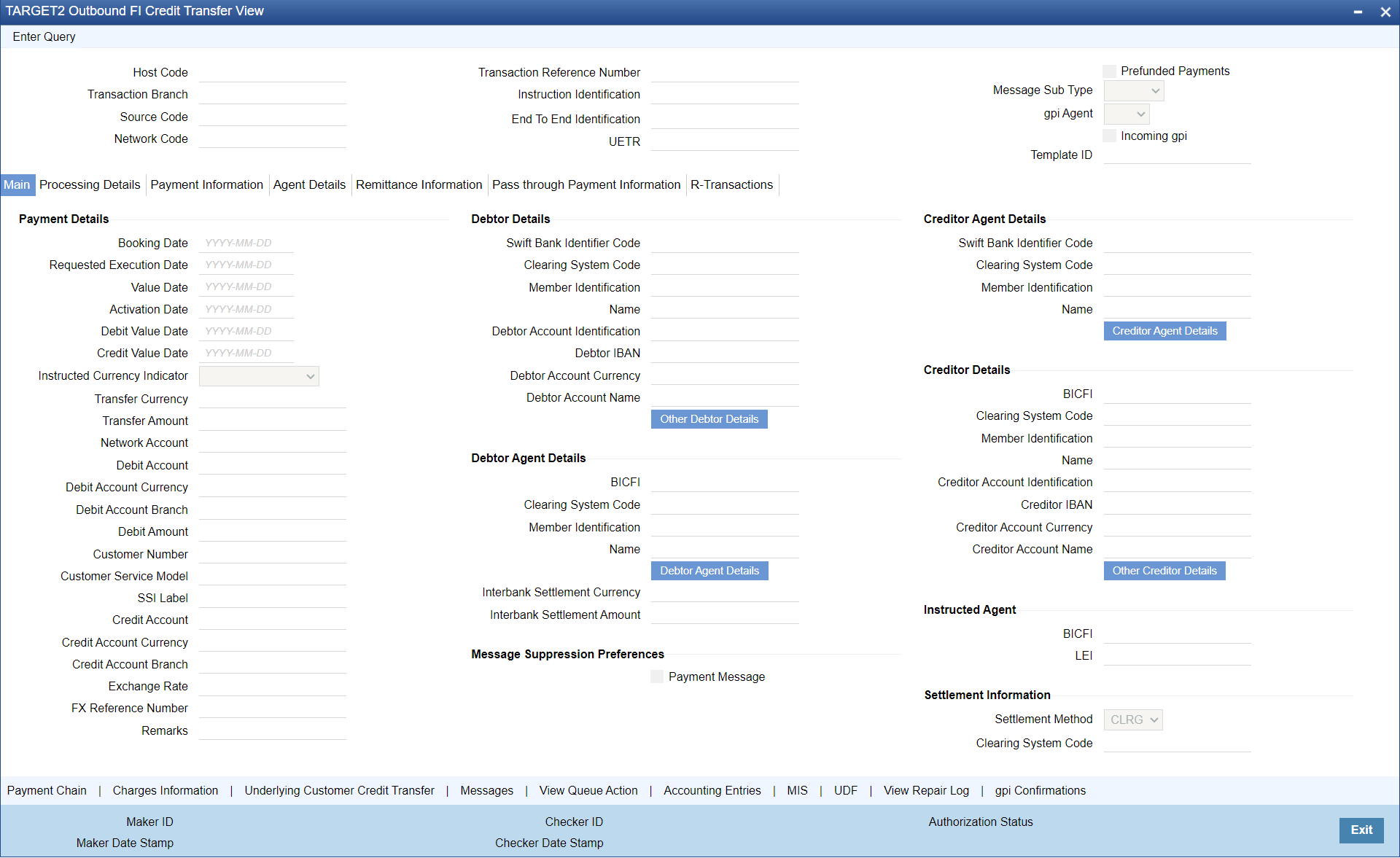The width and height of the screenshot is (1400, 858).
Task: Open the Remittance Information tab
Action: (x=419, y=185)
